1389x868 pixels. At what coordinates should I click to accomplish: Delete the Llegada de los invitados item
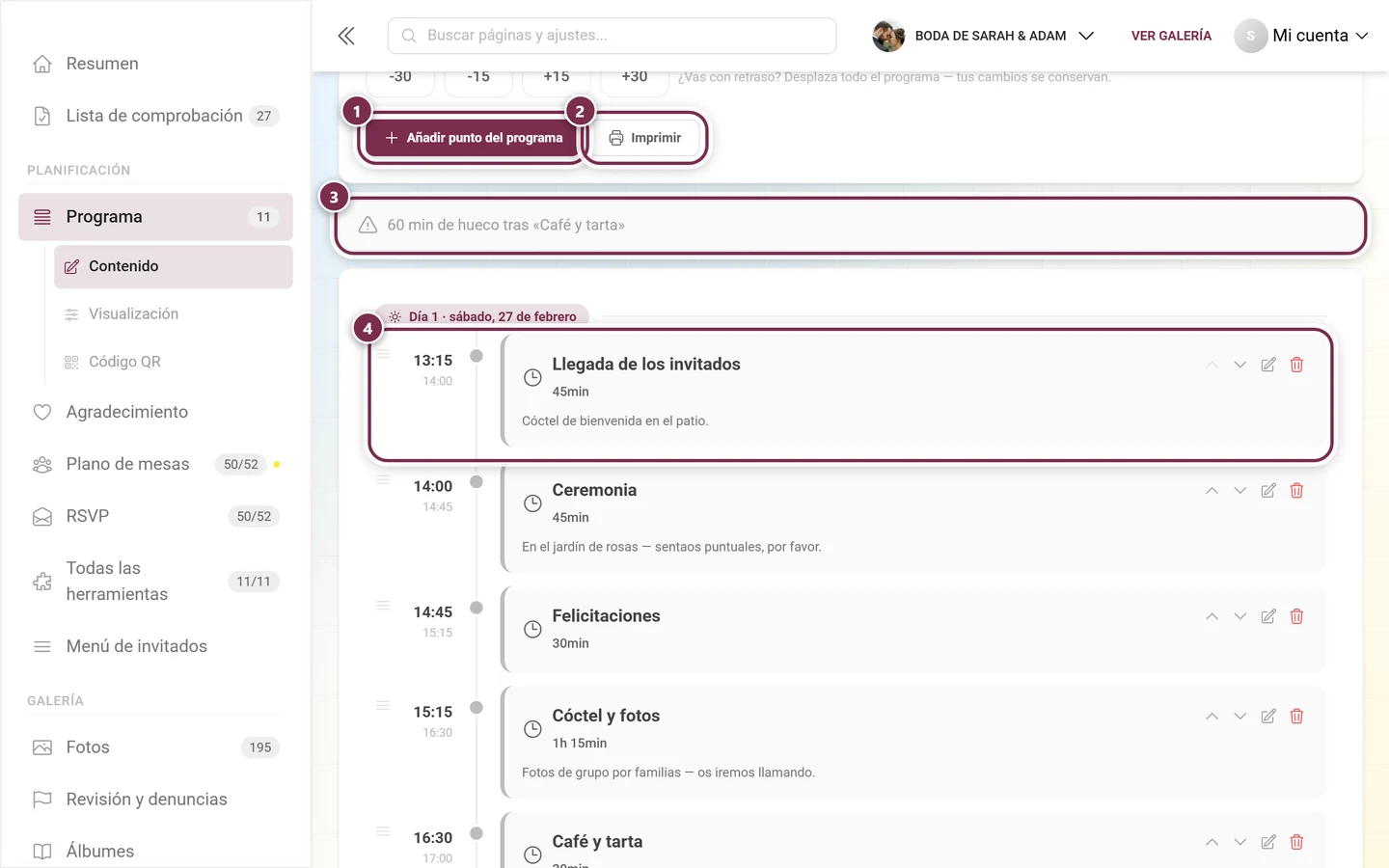tap(1296, 365)
